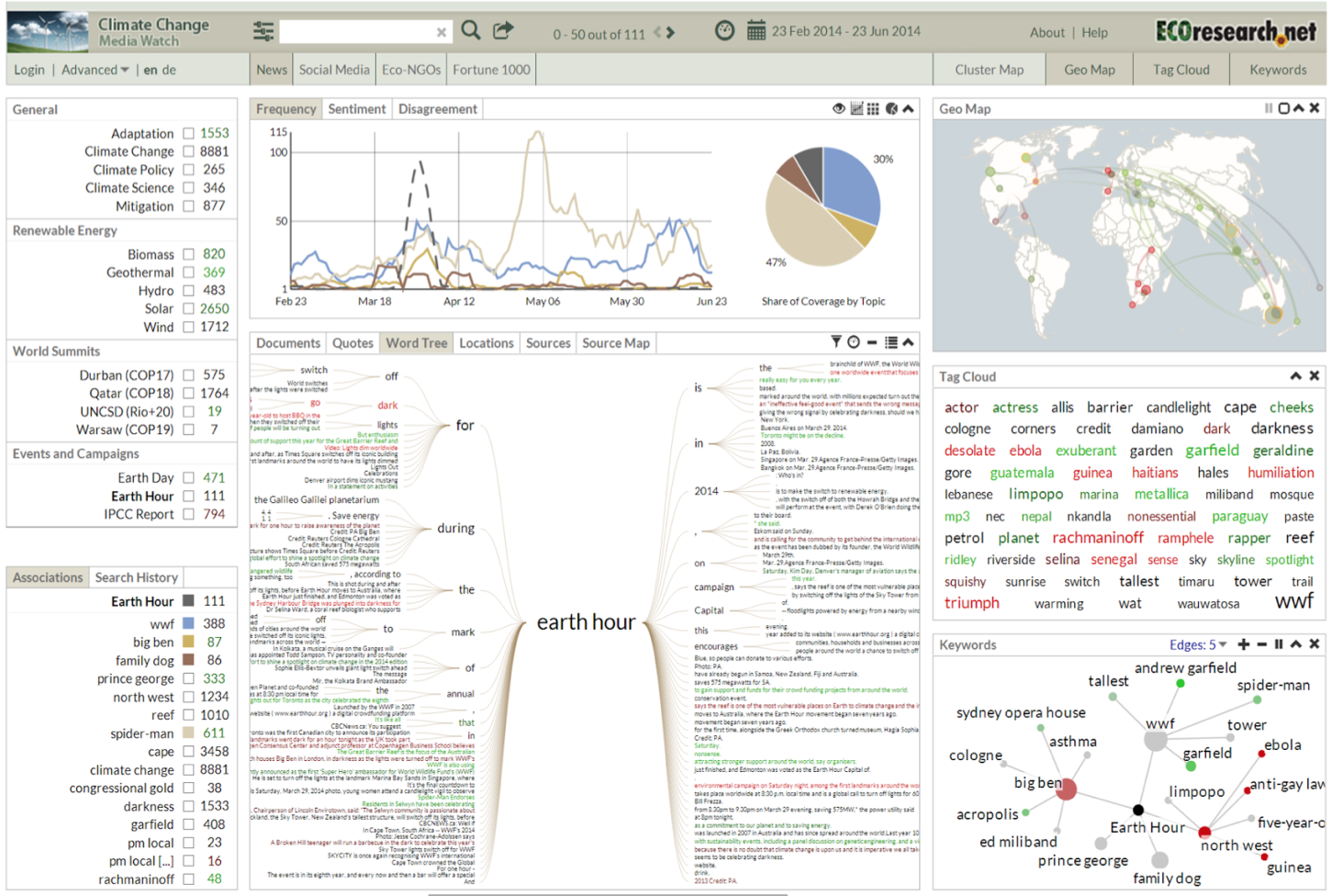Close the Geo Map panel
This screenshot has height=896, width=1331.
point(1314,108)
